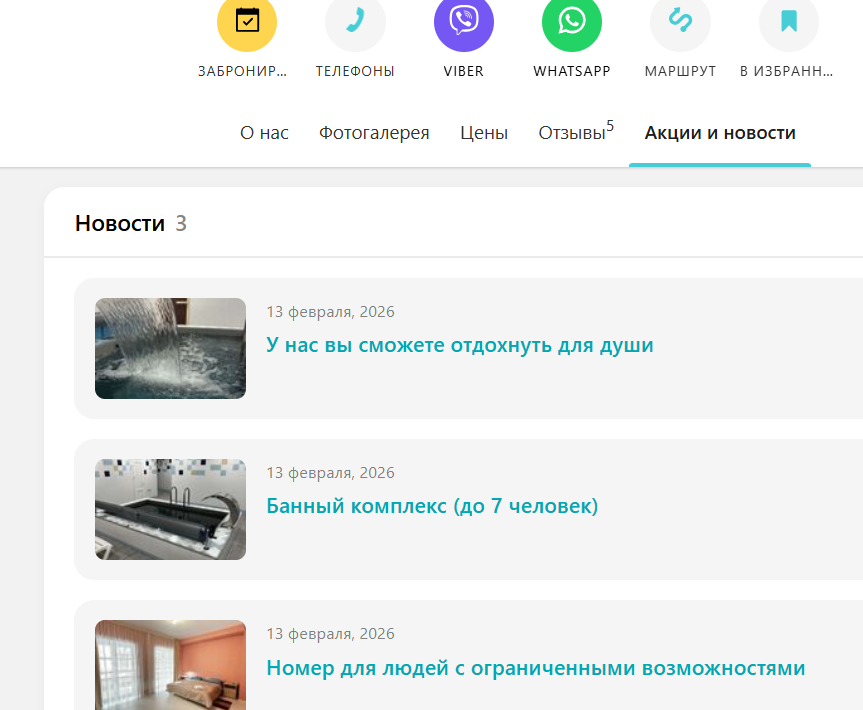Open Банный комплекс (до 7 человек) link
This screenshot has height=710, width=863.
coord(432,506)
